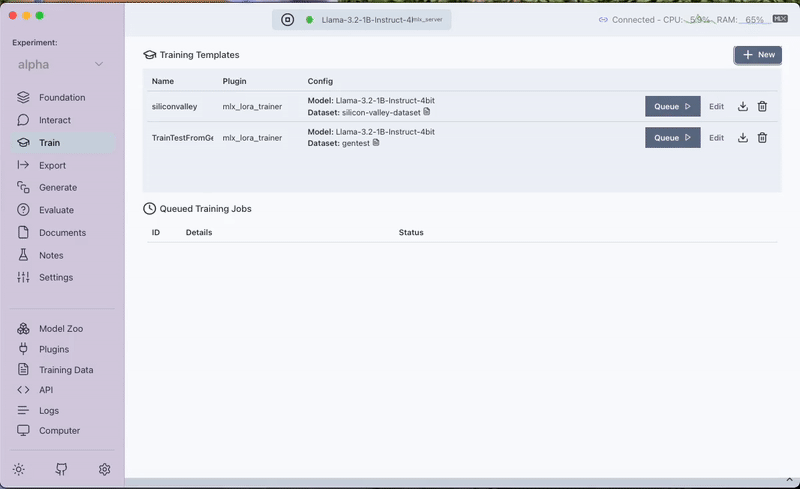The width and height of the screenshot is (800, 489).
Task: Go to the Evaluate section
Action: [x=56, y=210]
